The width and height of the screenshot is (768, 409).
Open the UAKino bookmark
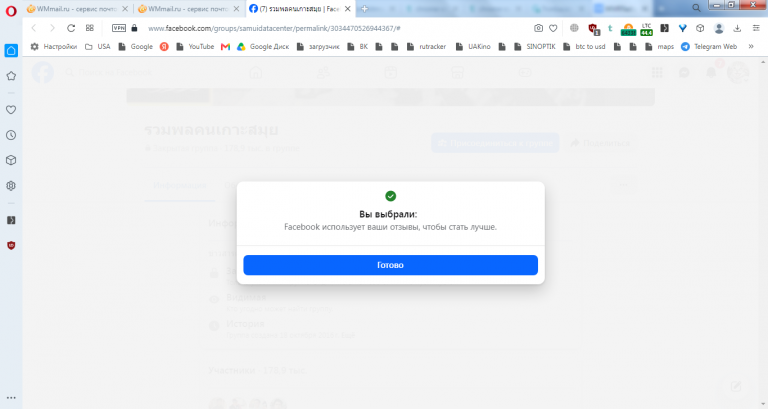(473, 47)
